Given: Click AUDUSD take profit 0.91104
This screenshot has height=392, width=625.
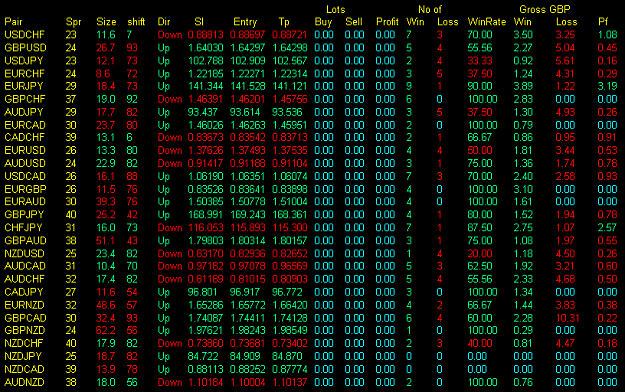Looking at the screenshot, I should pyautogui.click(x=290, y=163).
